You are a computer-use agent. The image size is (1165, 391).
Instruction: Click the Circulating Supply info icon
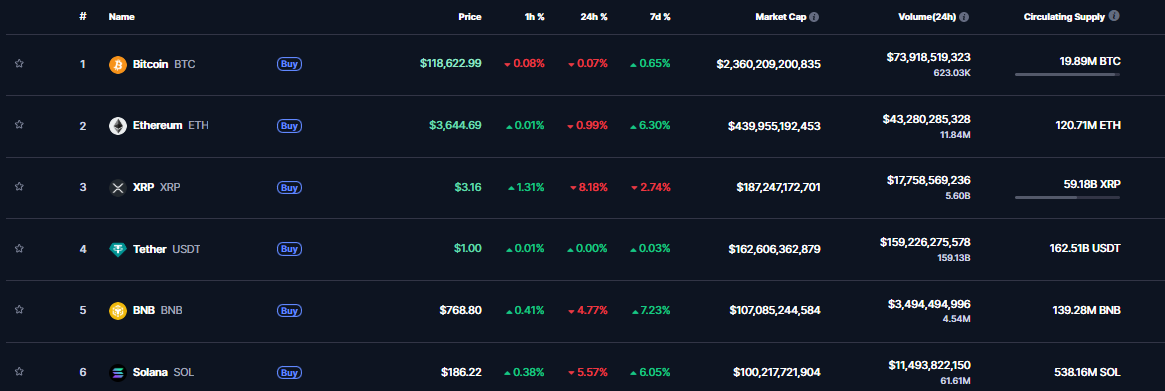click(x=1114, y=16)
